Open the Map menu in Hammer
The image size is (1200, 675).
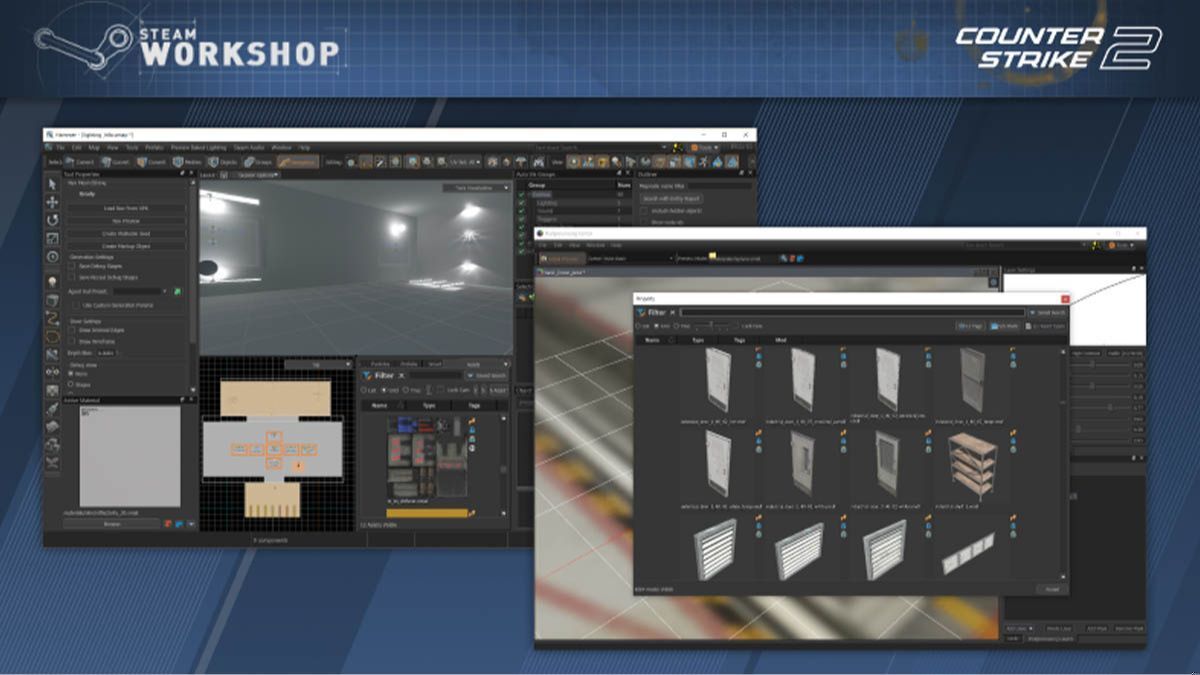93,147
